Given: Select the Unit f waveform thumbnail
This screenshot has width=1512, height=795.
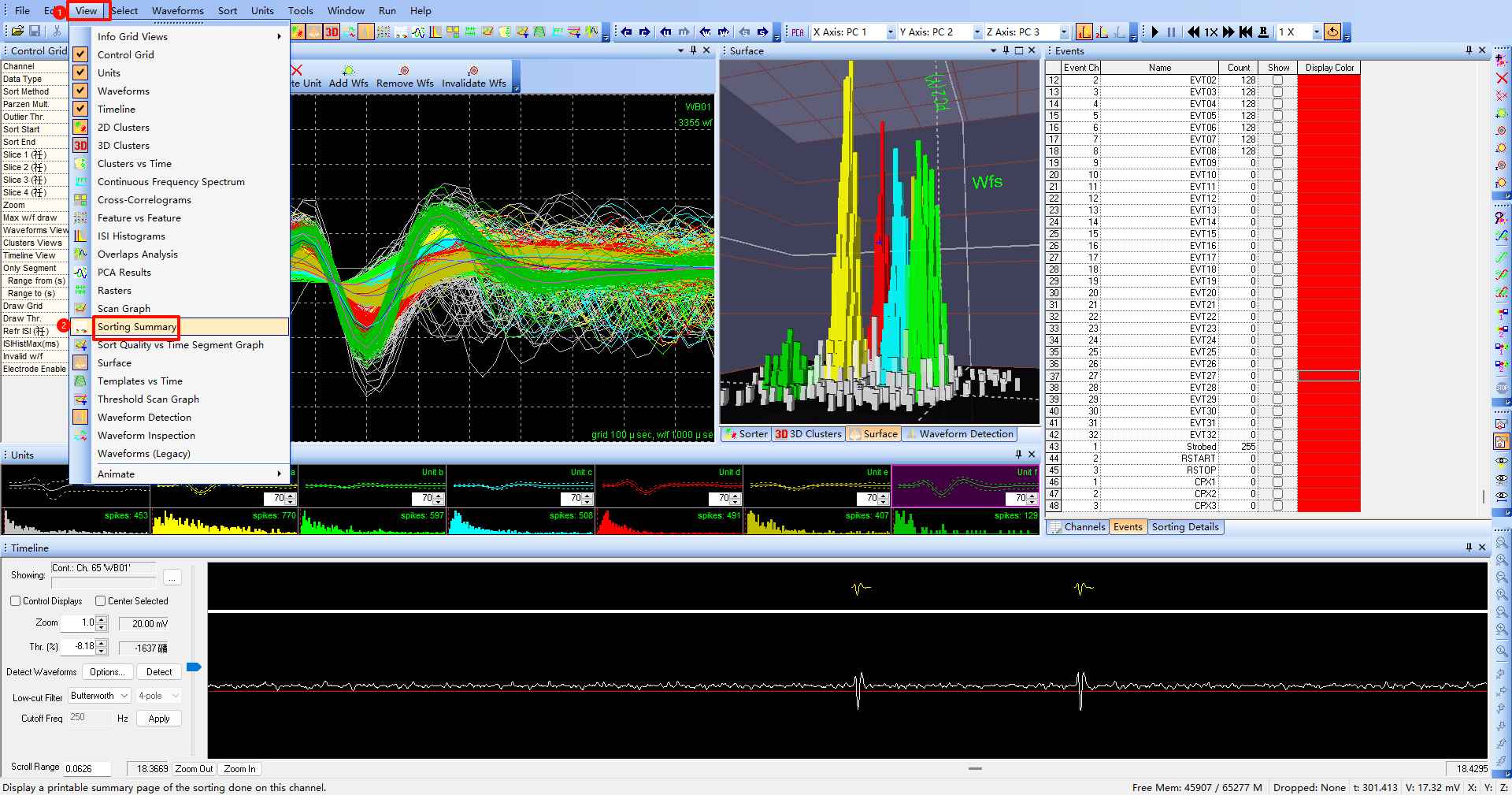Looking at the screenshot, I should pyautogui.click(x=965, y=485).
